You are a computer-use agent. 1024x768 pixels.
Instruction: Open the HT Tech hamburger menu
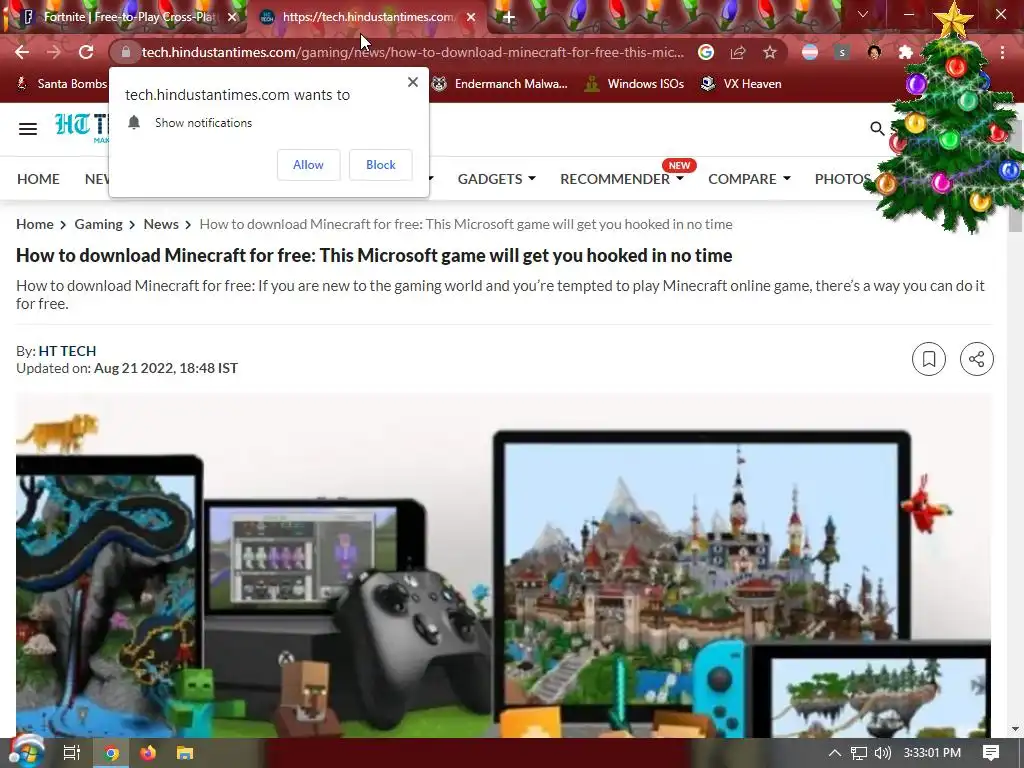tap(27, 129)
